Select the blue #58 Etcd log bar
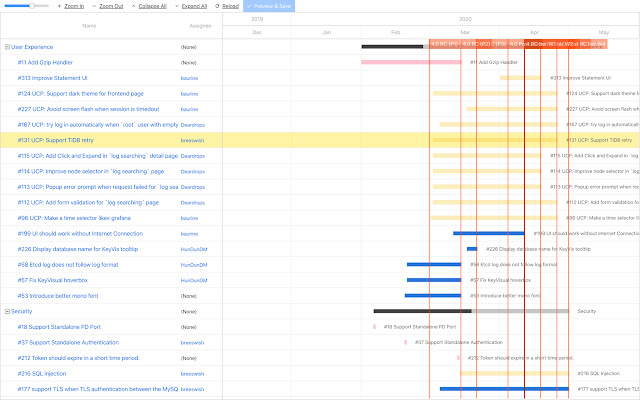 pyautogui.click(x=434, y=264)
